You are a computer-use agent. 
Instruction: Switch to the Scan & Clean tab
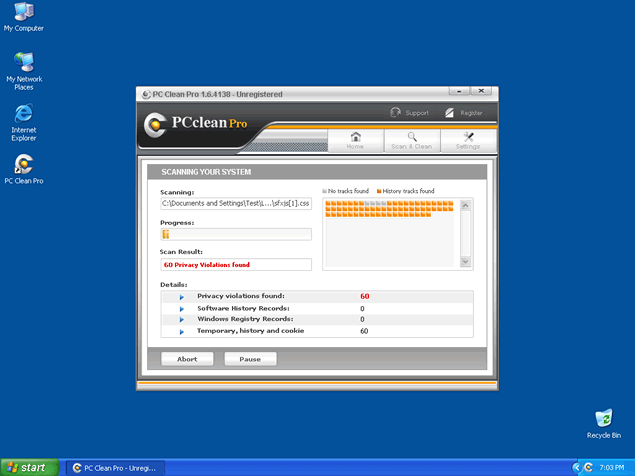point(411,139)
